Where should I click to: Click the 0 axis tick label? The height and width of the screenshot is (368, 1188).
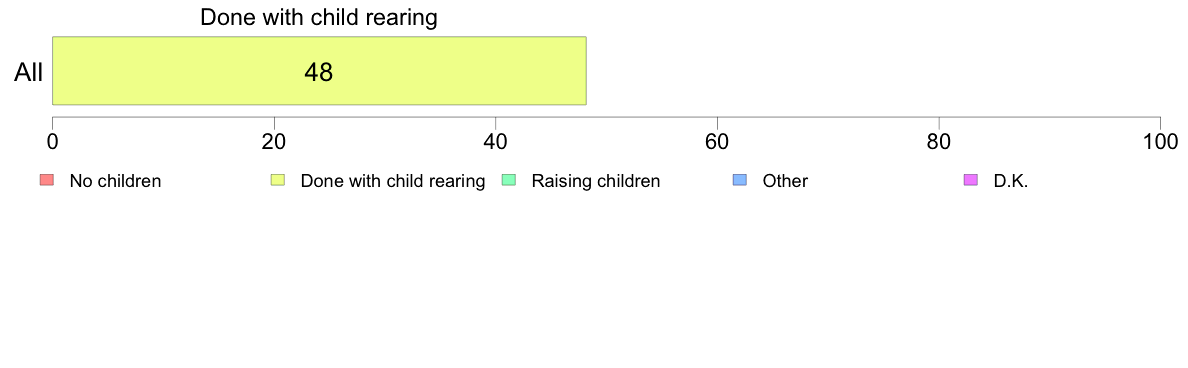point(52,142)
